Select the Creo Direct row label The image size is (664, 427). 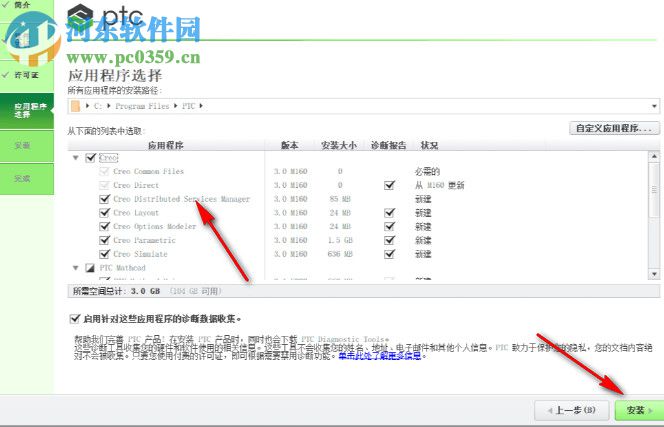(136, 185)
